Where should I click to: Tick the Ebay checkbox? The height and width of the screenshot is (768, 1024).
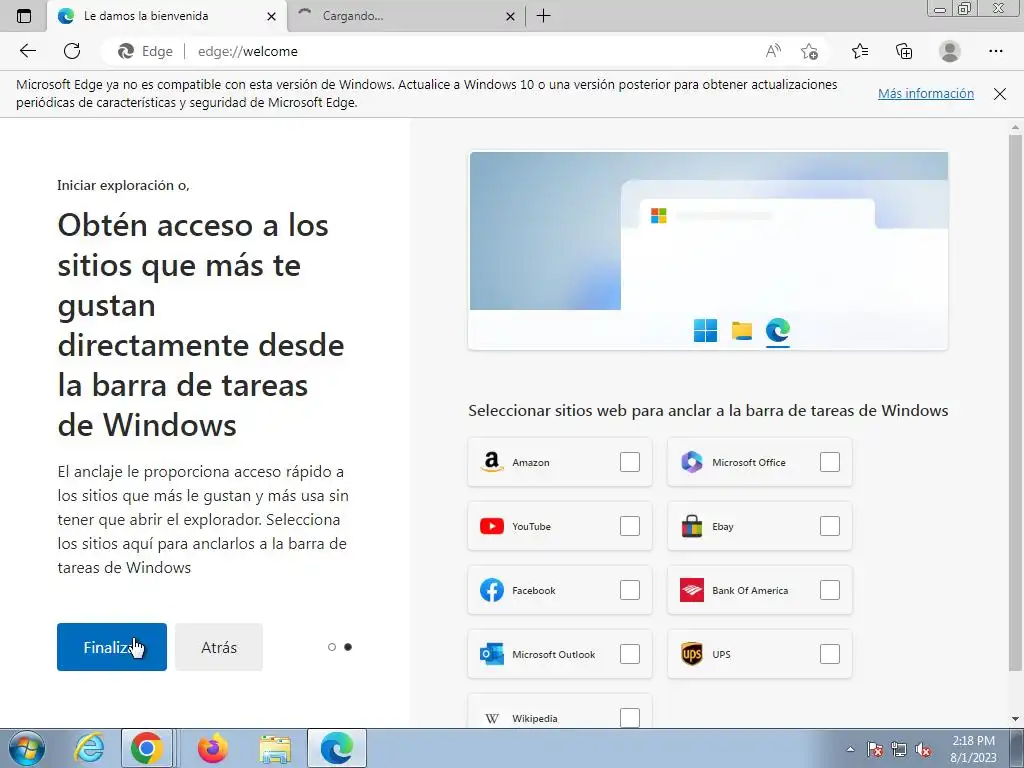[x=829, y=526]
